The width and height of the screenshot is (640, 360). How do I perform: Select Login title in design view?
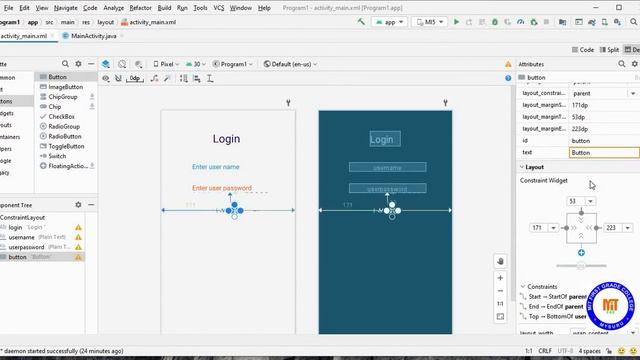click(x=227, y=139)
